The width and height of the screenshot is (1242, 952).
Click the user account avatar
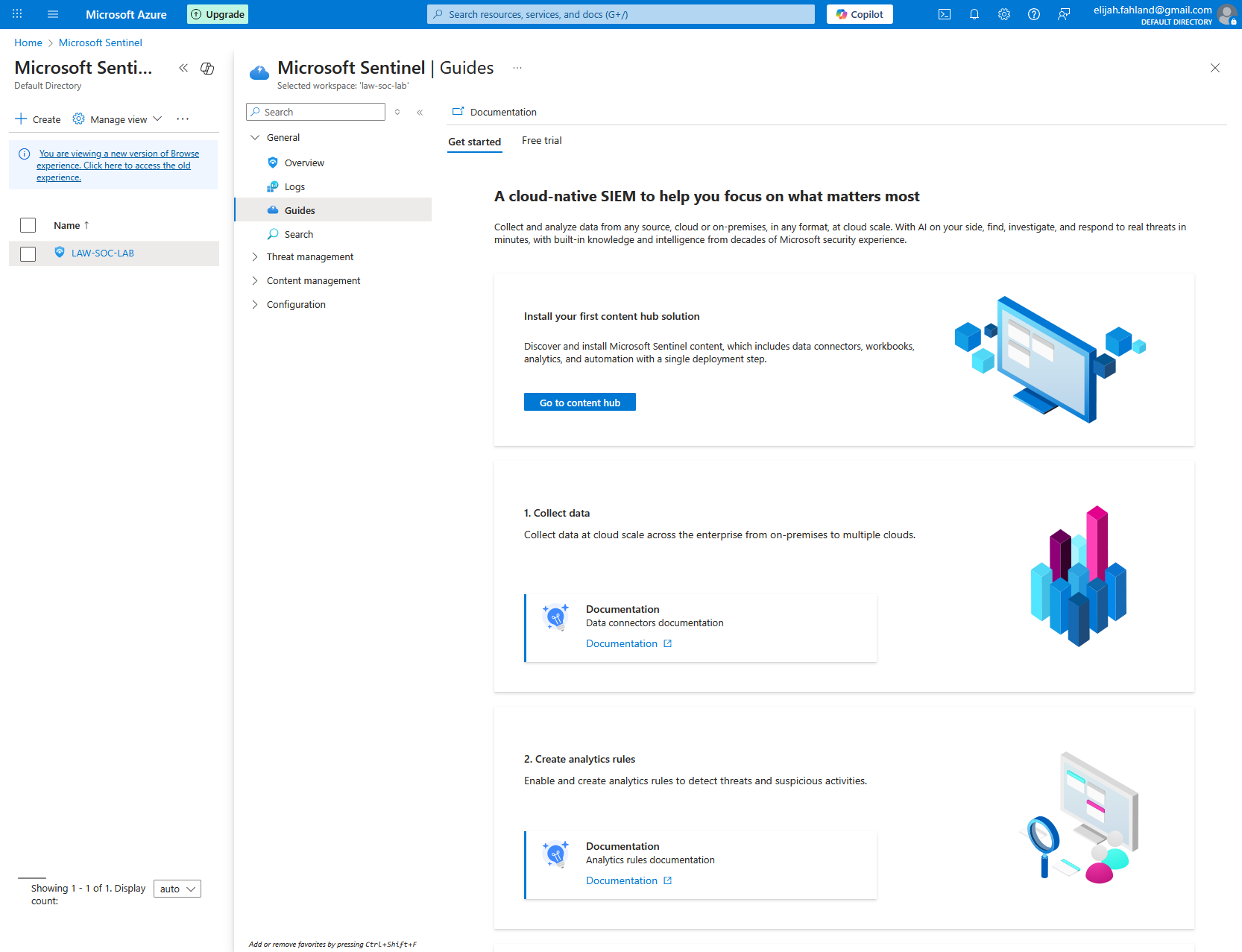point(1226,14)
